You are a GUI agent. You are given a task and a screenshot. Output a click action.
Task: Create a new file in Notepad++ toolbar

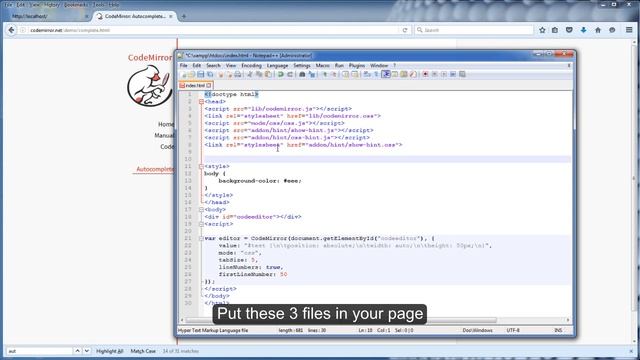(x=183, y=74)
